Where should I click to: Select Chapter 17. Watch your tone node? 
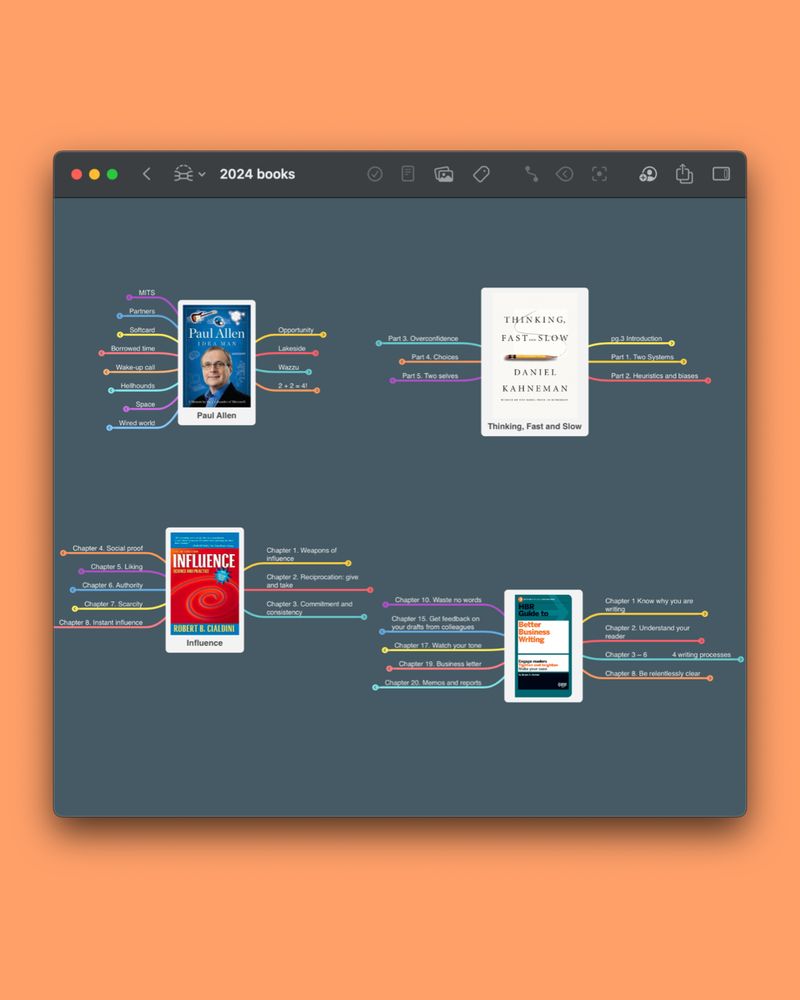(438, 645)
